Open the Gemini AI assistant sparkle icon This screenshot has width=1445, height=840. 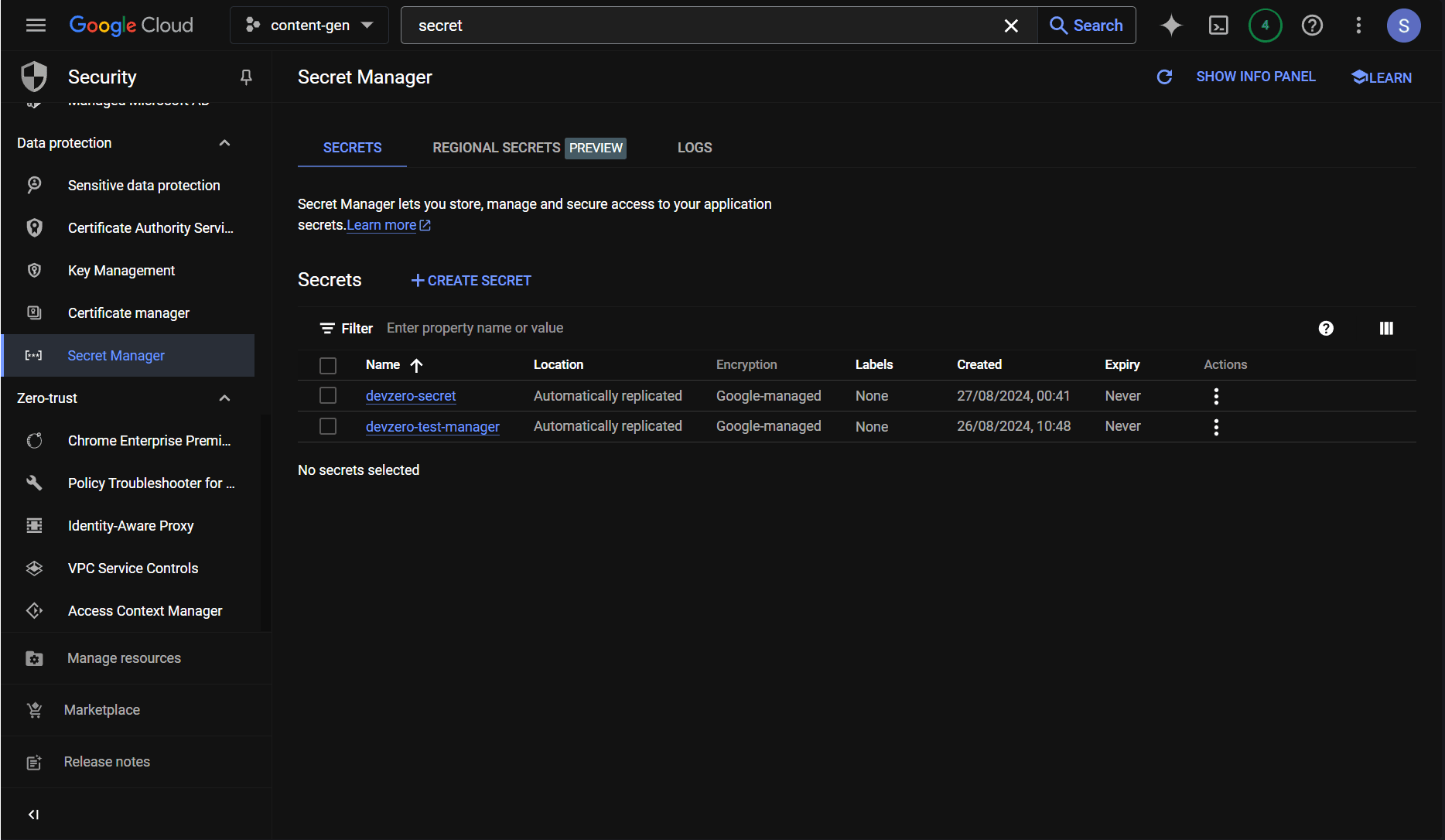coord(1171,26)
